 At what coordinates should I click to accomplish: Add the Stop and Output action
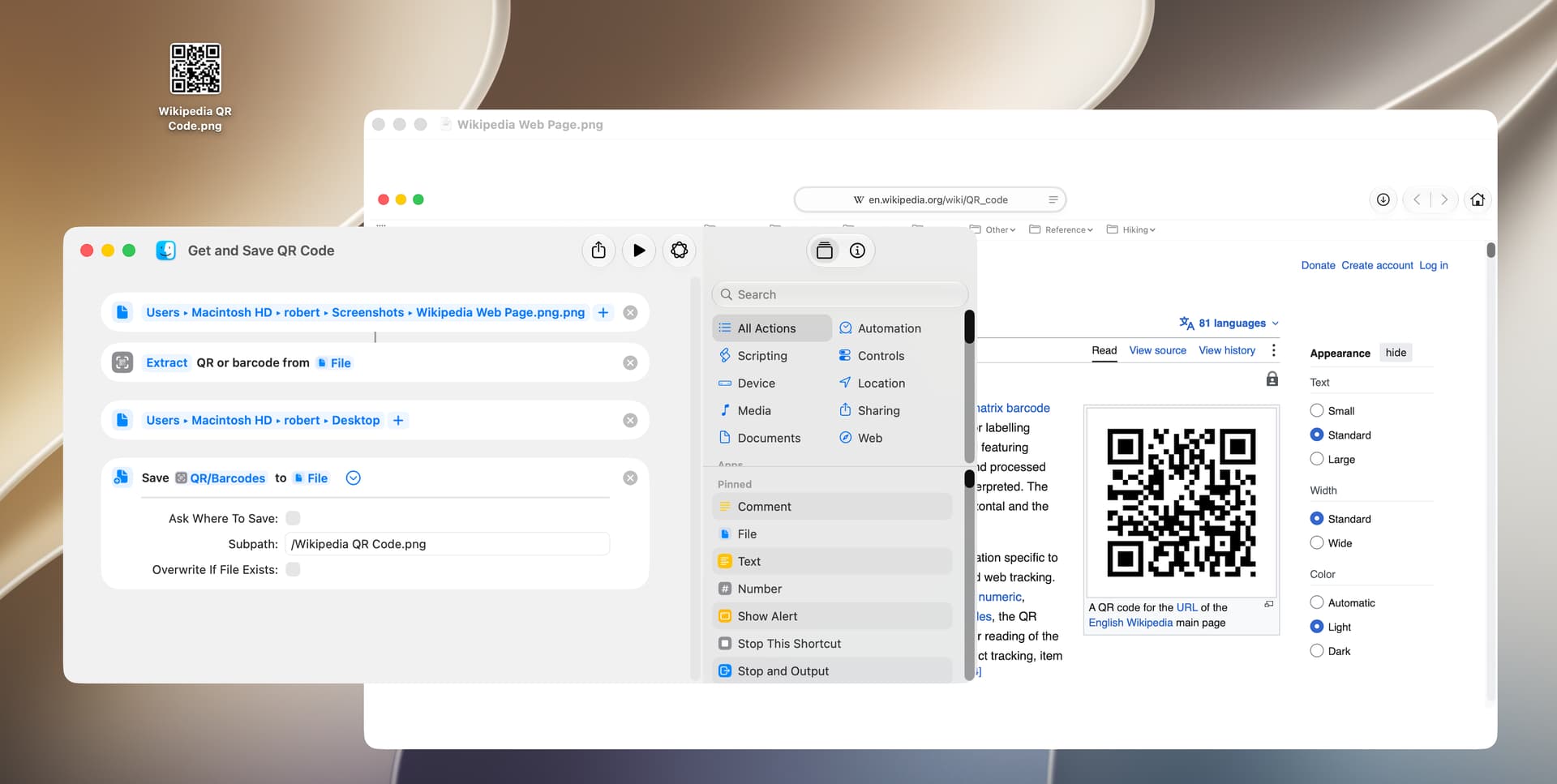pyautogui.click(x=832, y=671)
